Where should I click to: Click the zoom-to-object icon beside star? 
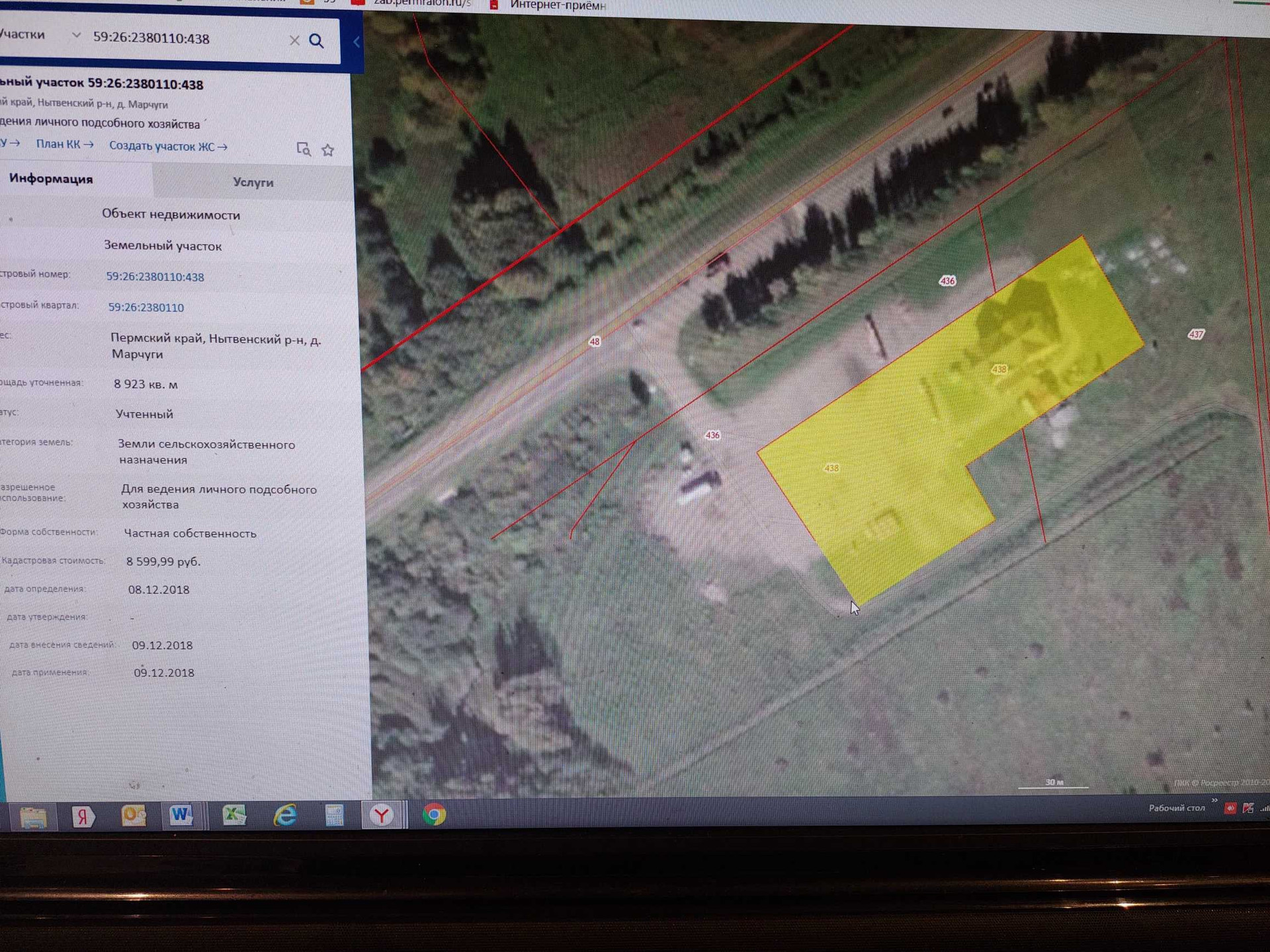304,149
